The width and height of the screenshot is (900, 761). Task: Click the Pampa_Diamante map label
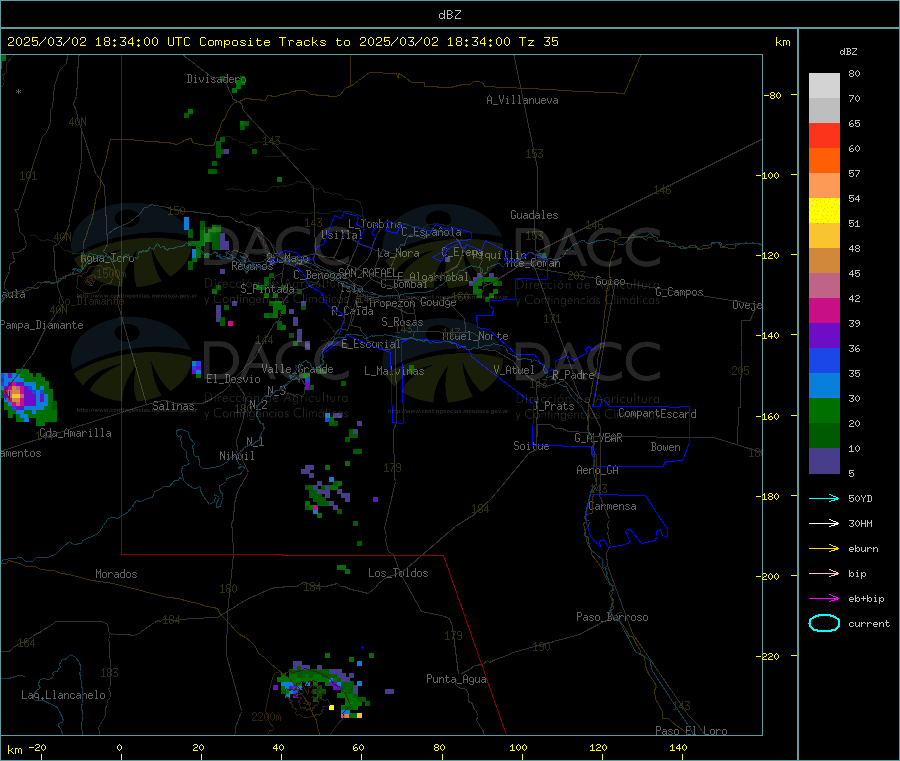(42, 325)
